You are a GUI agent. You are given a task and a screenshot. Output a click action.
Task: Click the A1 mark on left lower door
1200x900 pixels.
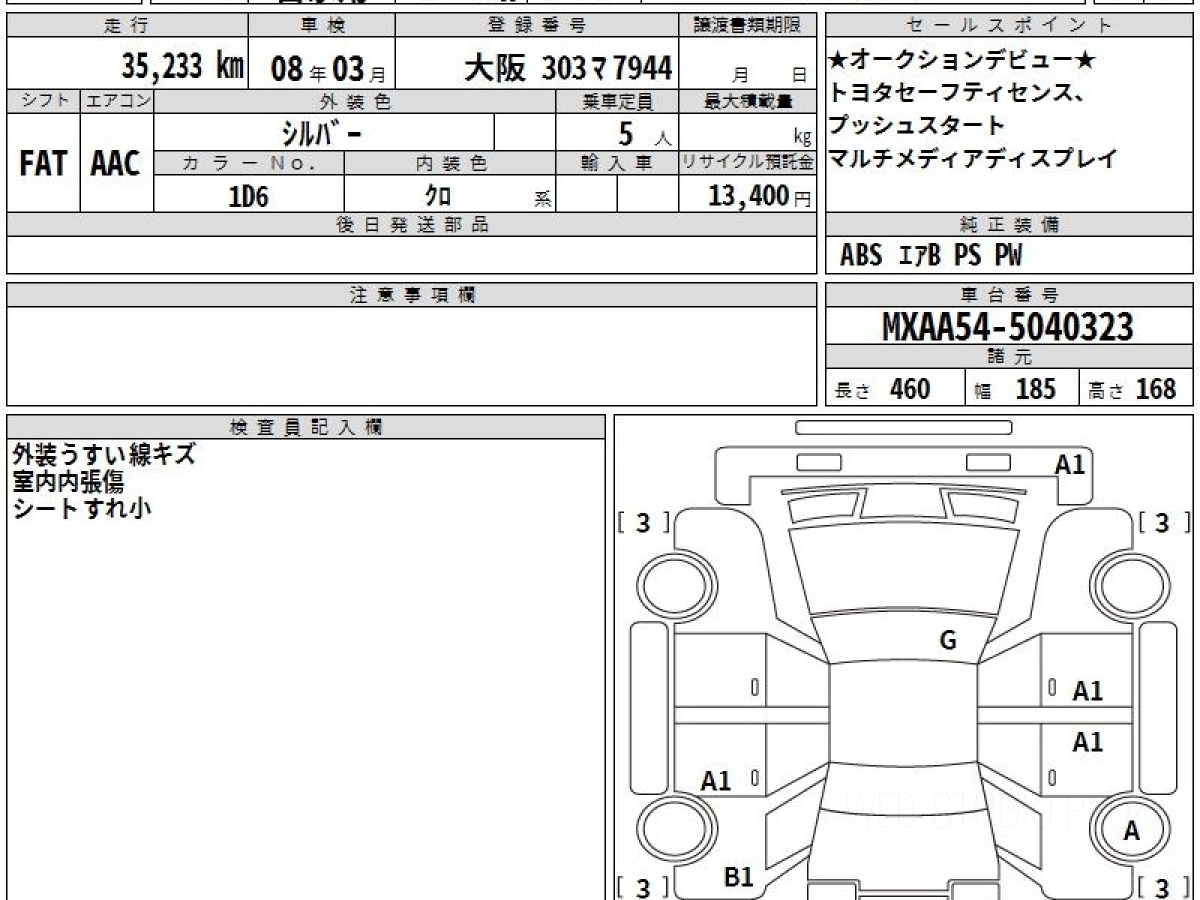click(716, 781)
